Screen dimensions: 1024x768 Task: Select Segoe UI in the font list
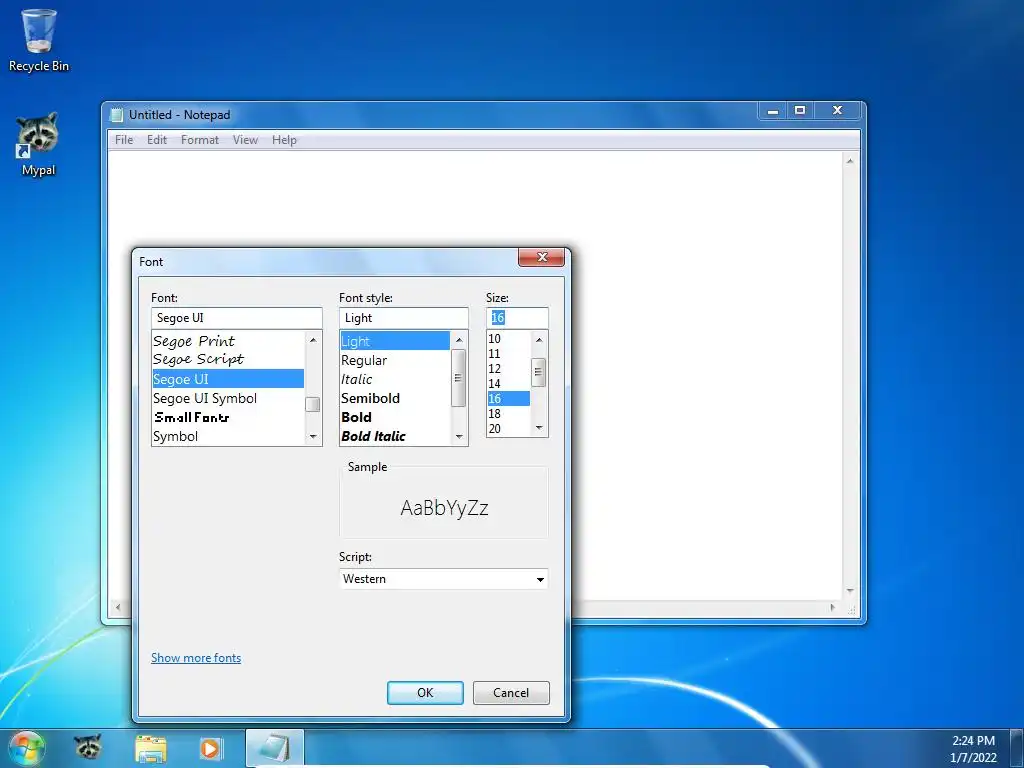228,379
